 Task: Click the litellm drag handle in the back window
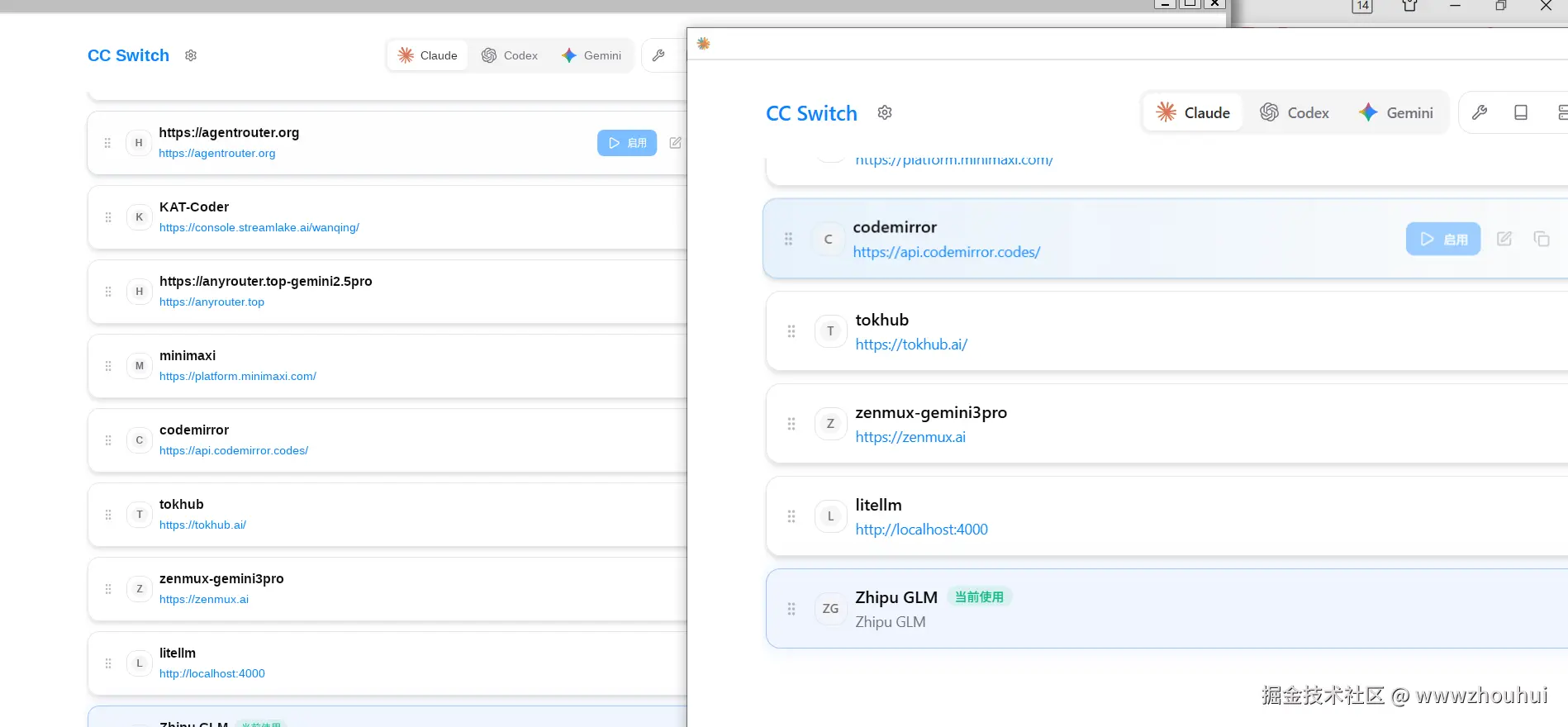pos(108,663)
